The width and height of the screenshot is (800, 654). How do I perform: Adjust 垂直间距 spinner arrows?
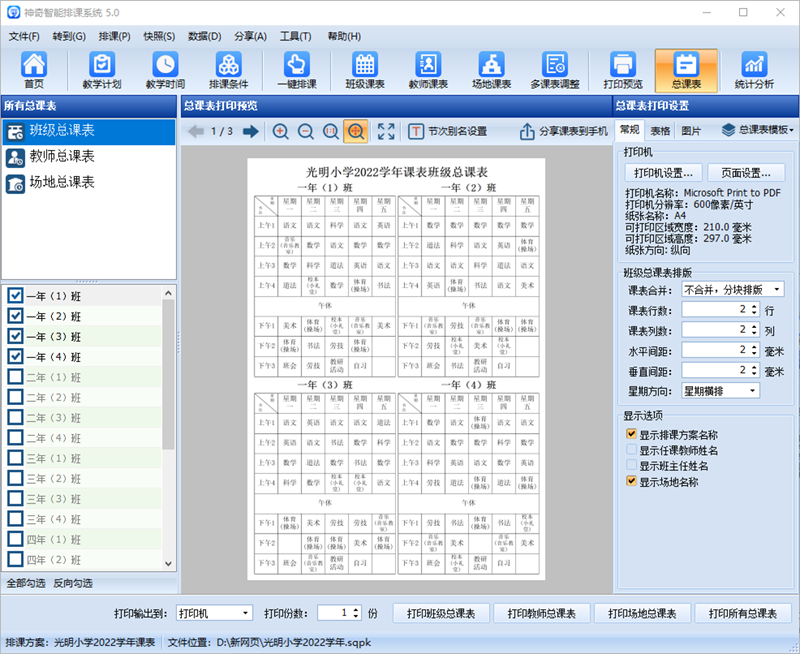(755, 371)
